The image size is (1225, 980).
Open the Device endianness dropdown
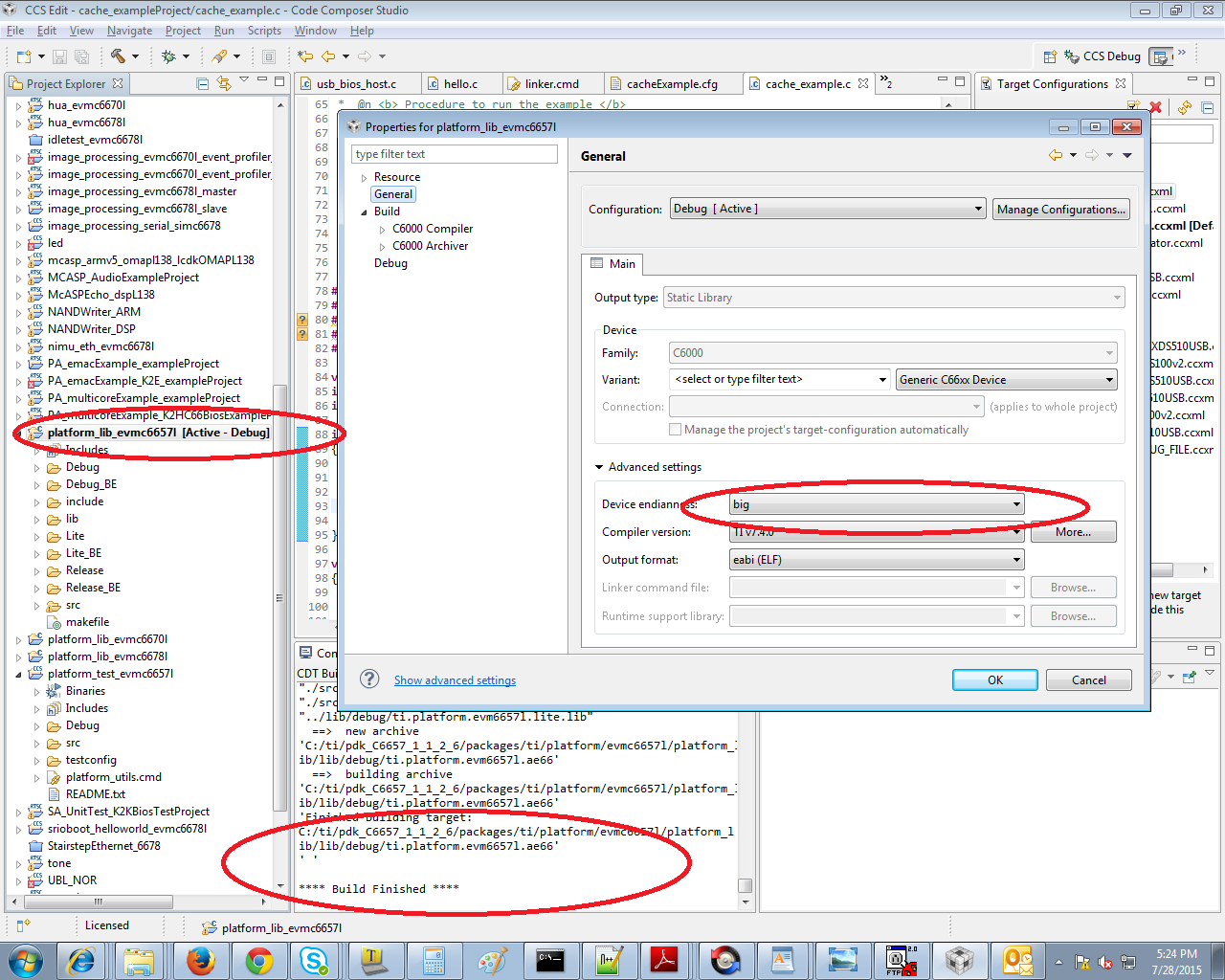877,504
